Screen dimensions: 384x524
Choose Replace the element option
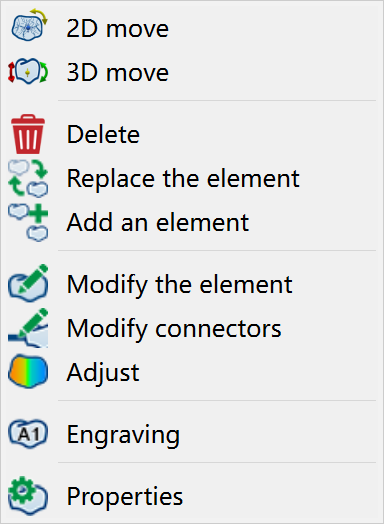click(x=192, y=178)
